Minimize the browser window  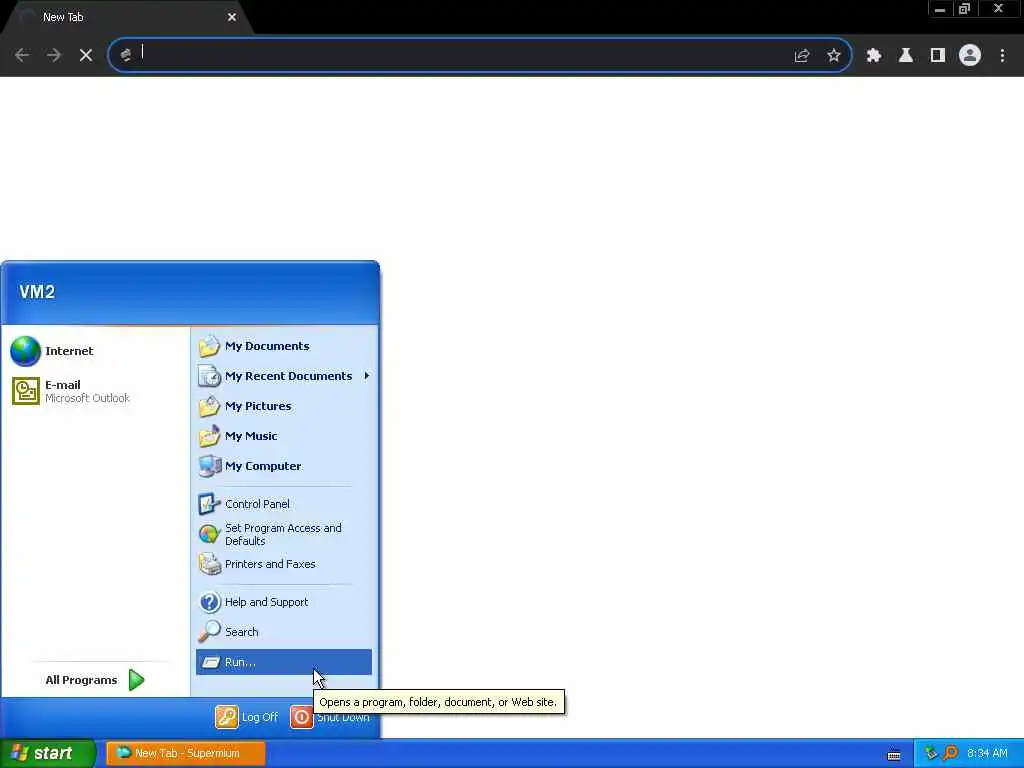pos(940,9)
